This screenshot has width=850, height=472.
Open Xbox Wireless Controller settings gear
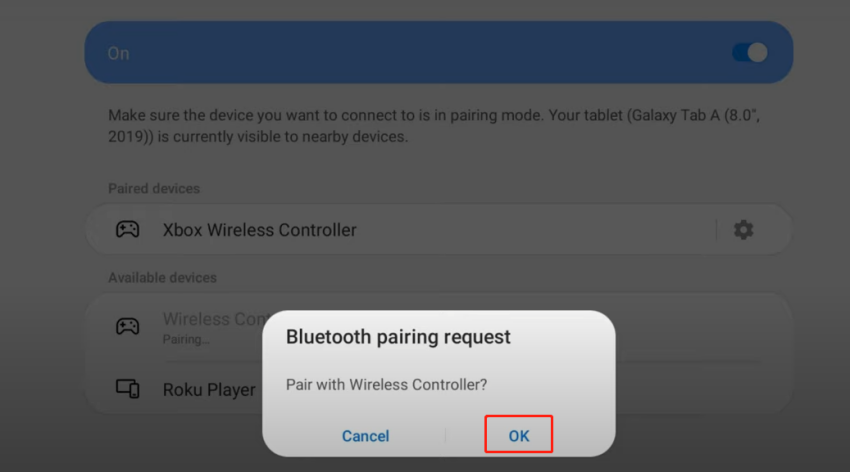click(743, 230)
